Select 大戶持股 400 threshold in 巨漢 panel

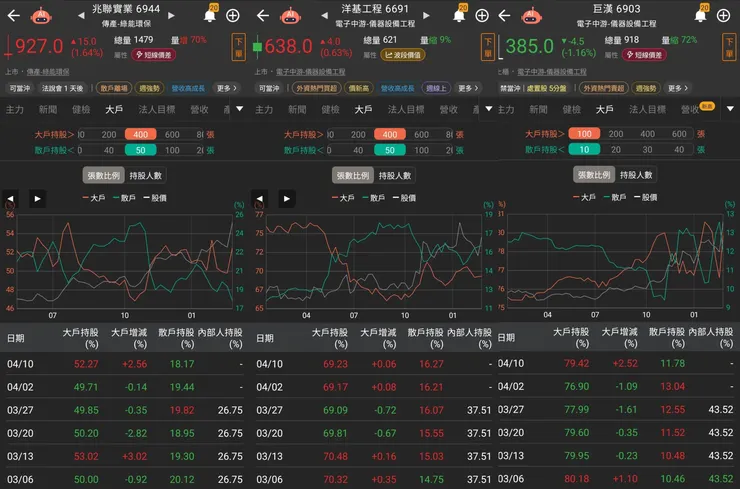[648, 134]
